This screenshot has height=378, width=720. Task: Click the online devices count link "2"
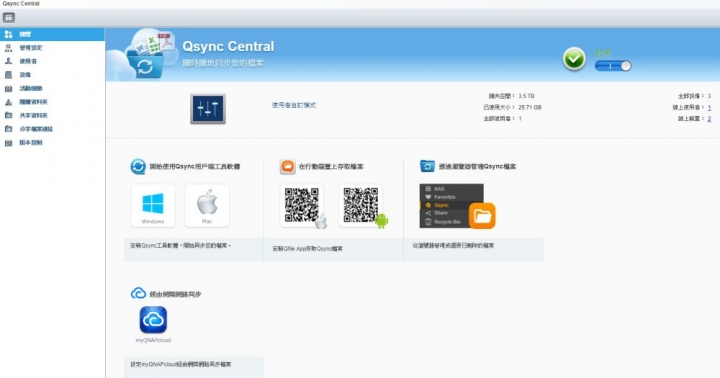(709, 118)
